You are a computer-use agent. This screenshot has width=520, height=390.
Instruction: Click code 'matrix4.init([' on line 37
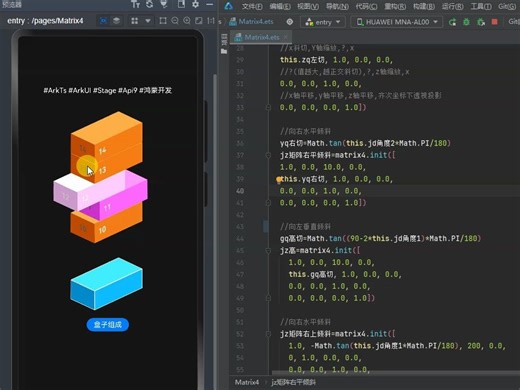(365, 155)
